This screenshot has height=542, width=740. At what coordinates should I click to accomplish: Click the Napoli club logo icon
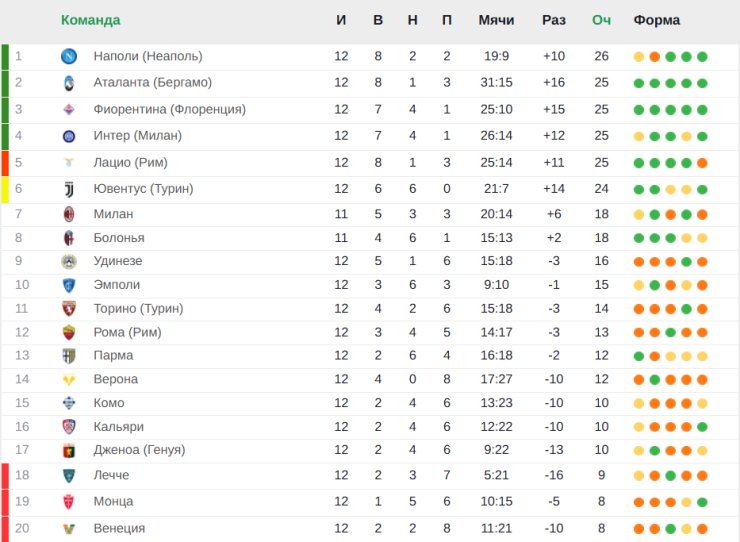68,56
